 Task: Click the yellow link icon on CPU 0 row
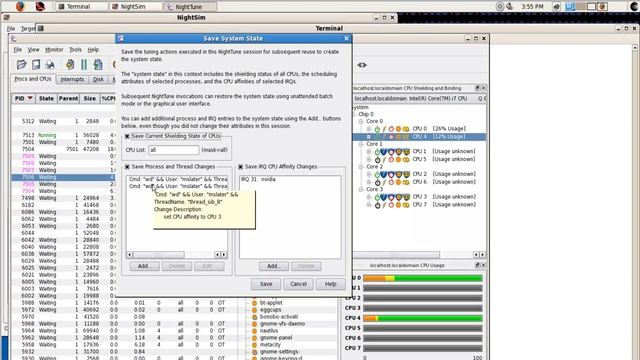pyautogui.click(x=406, y=129)
